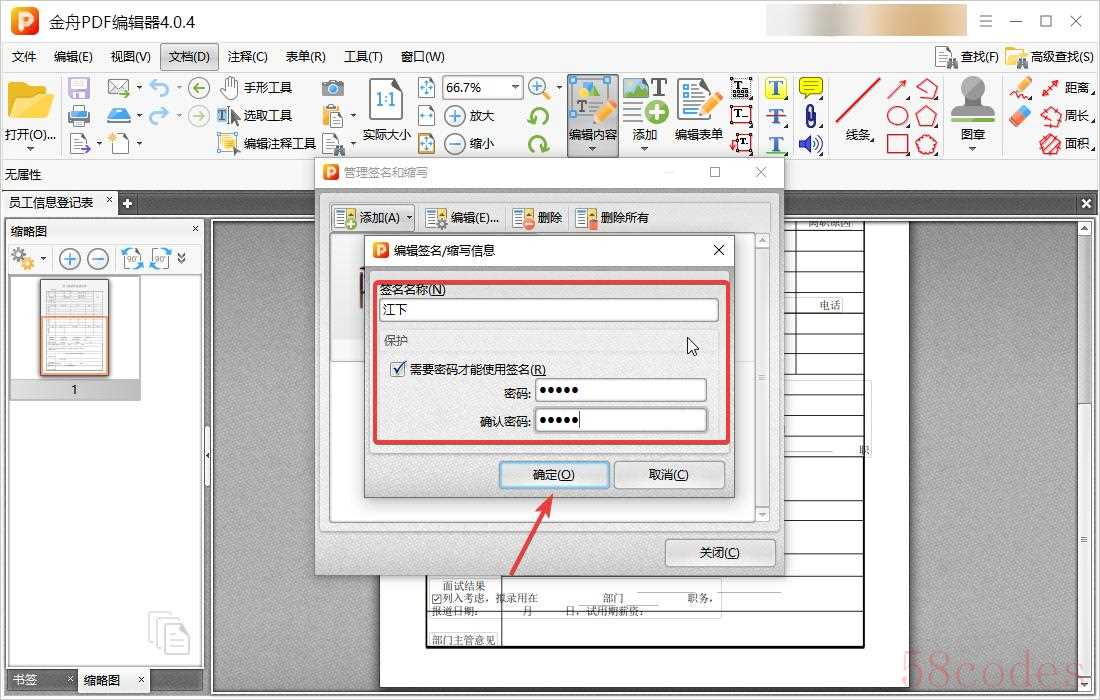Screen dimensions: 1100x700
Task: Click the zoom-in plus icon in thumbnail panel
Action: 70,259
